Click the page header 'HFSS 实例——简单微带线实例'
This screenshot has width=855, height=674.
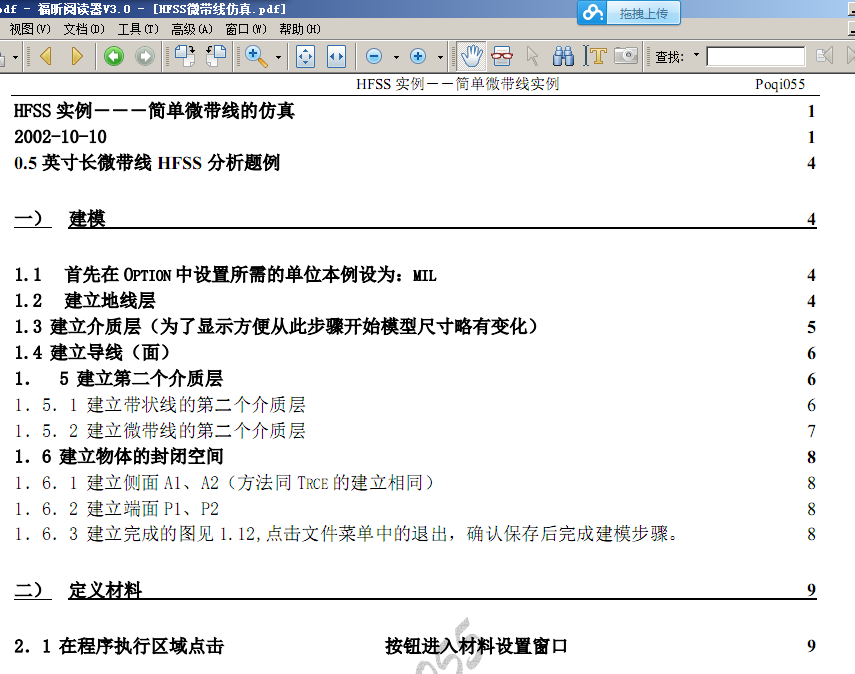click(x=458, y=84)
